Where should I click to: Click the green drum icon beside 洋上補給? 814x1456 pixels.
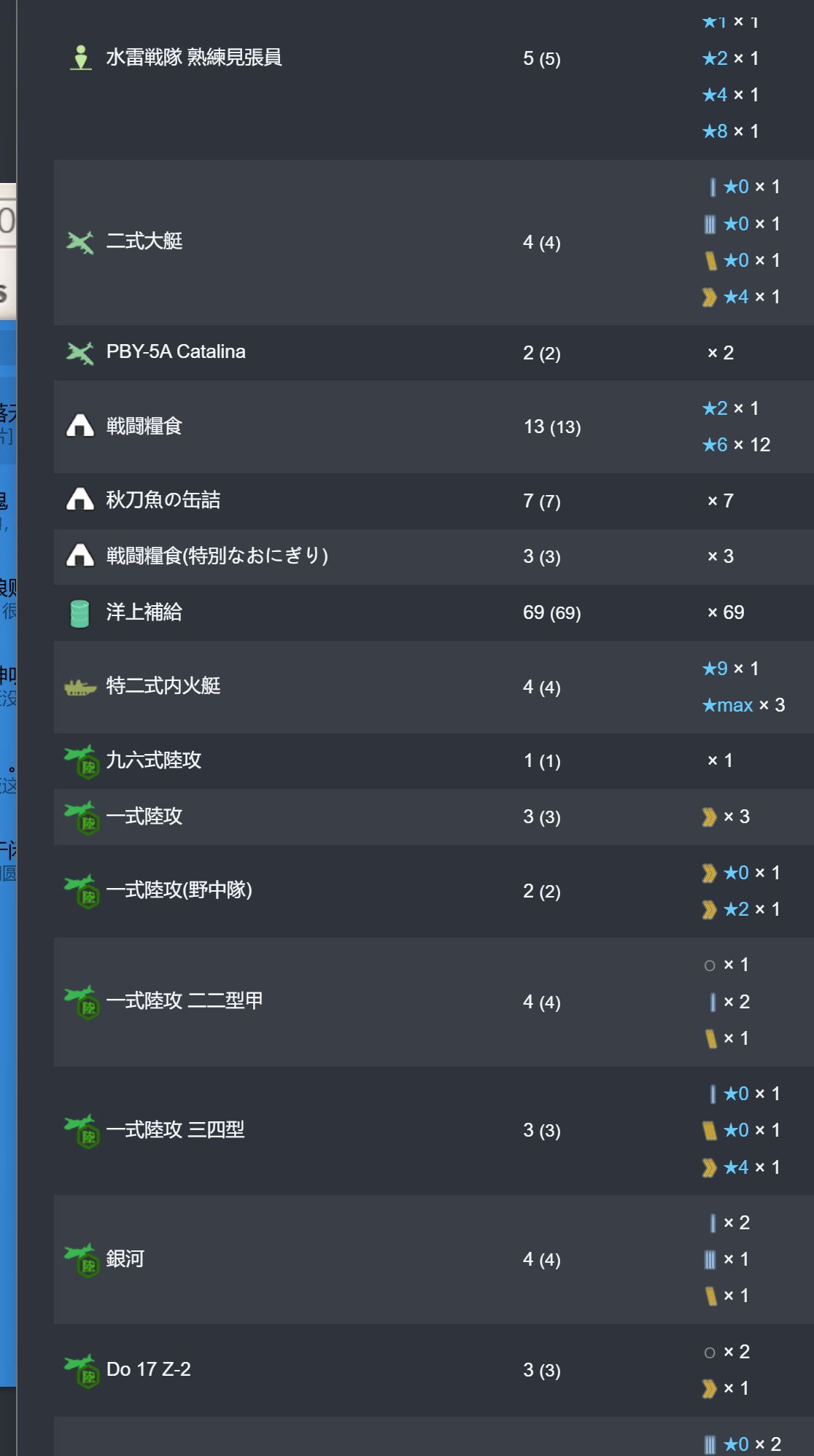[x=80, y=613]
